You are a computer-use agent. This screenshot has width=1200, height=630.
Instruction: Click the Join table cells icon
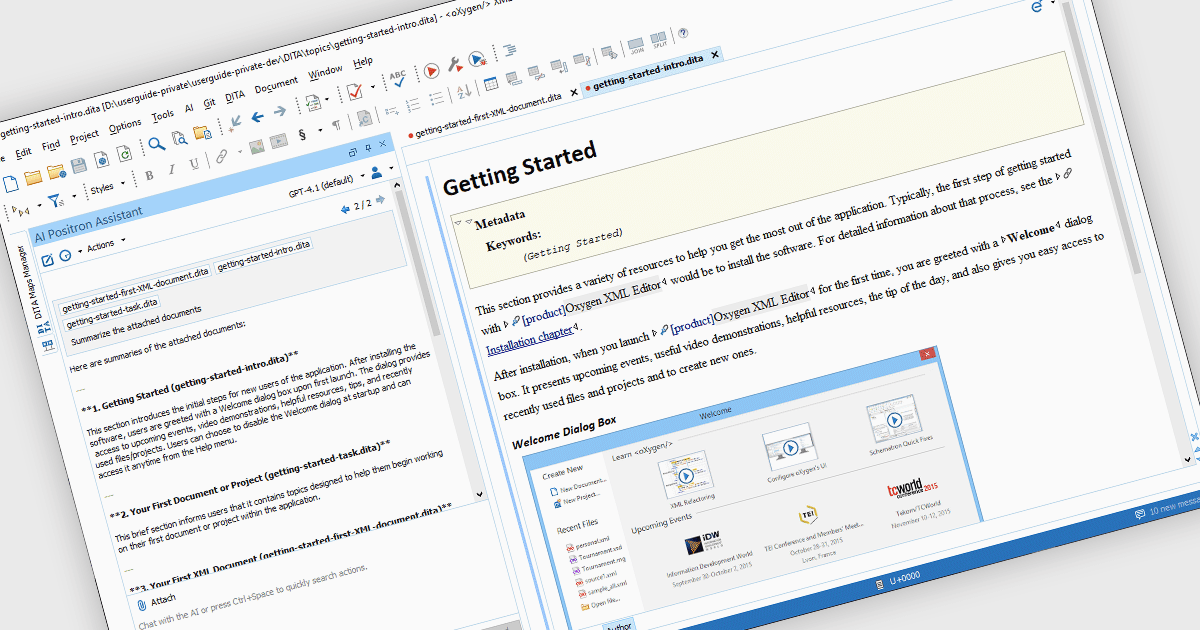pyautogui.click(x=636, y=48)
